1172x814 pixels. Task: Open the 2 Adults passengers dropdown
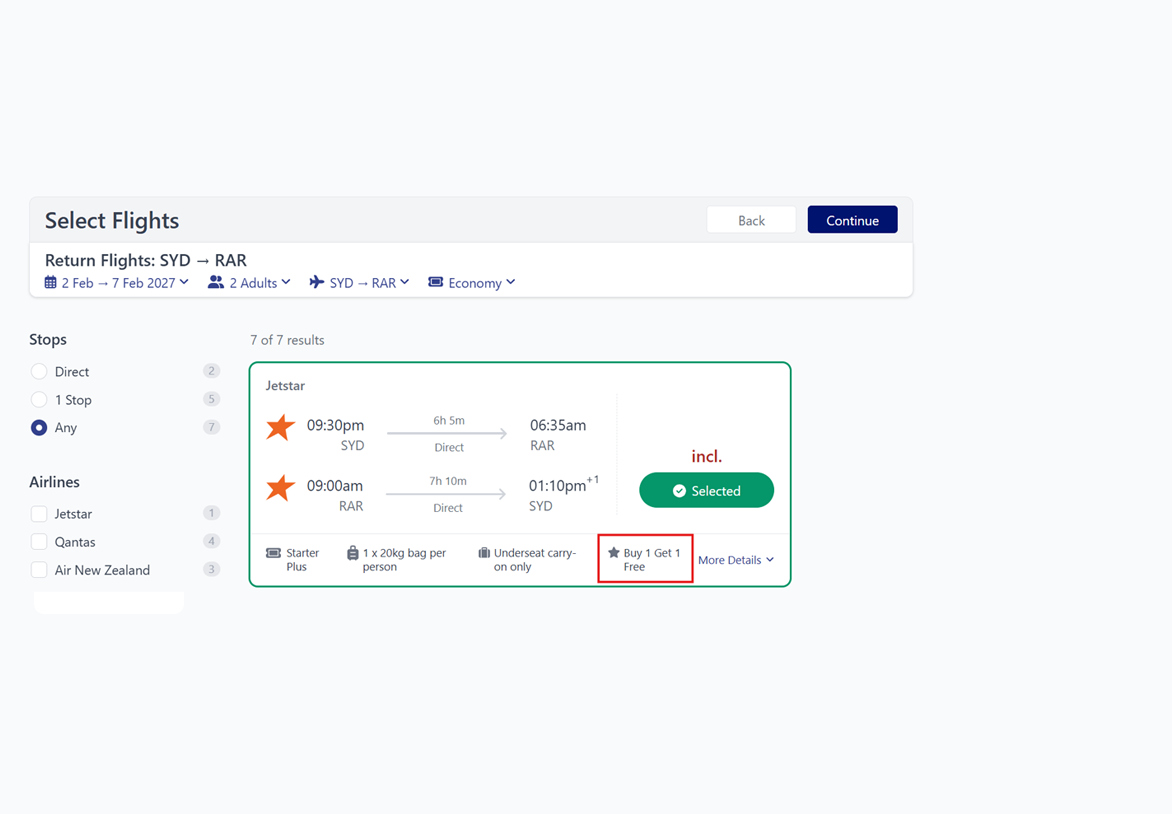(250, 283)
